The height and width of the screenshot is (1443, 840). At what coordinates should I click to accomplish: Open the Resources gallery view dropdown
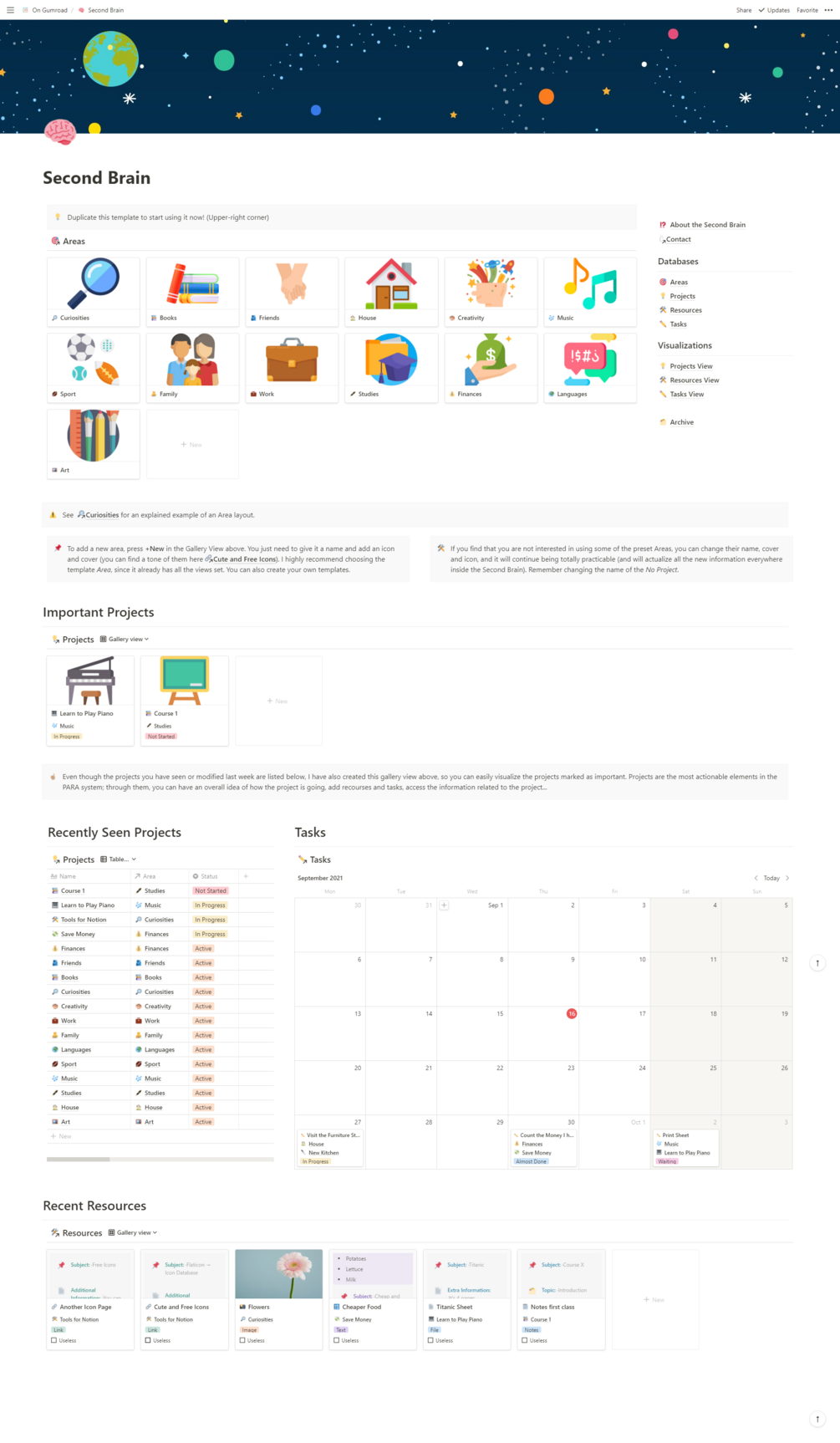(x=133, y=1232)
